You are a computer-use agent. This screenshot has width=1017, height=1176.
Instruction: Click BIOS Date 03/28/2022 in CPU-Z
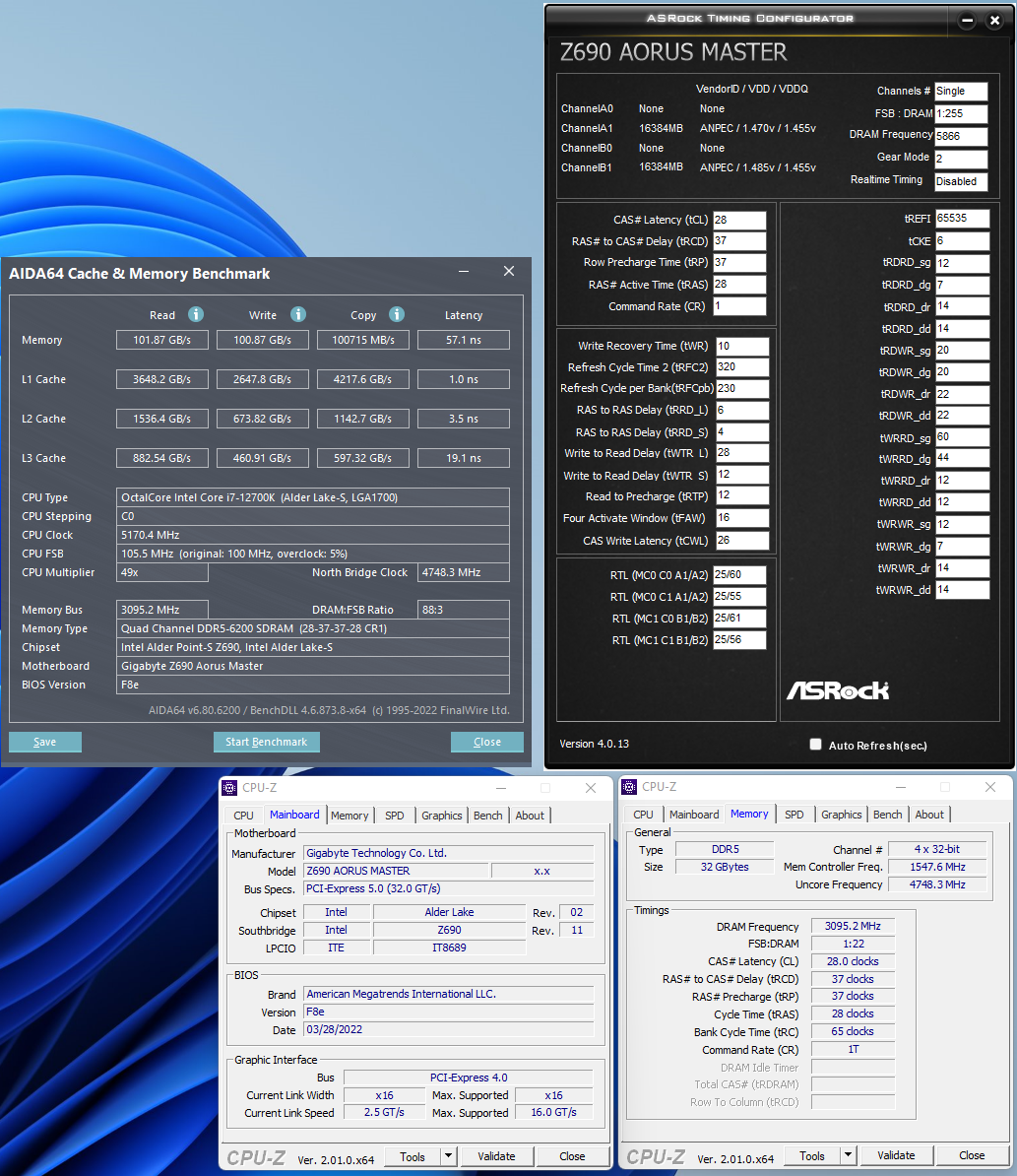448,1030
